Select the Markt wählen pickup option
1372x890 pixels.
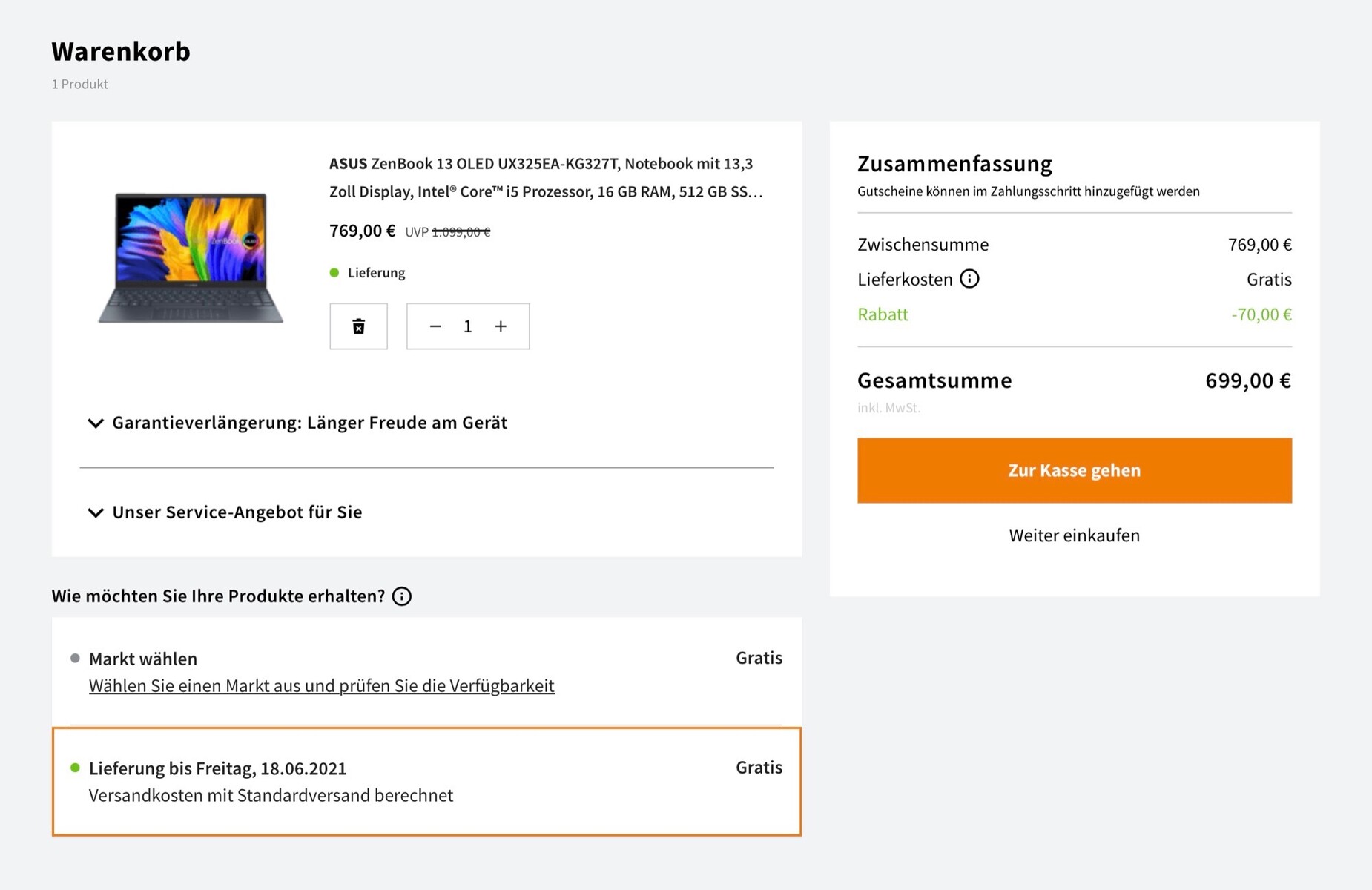143,659
